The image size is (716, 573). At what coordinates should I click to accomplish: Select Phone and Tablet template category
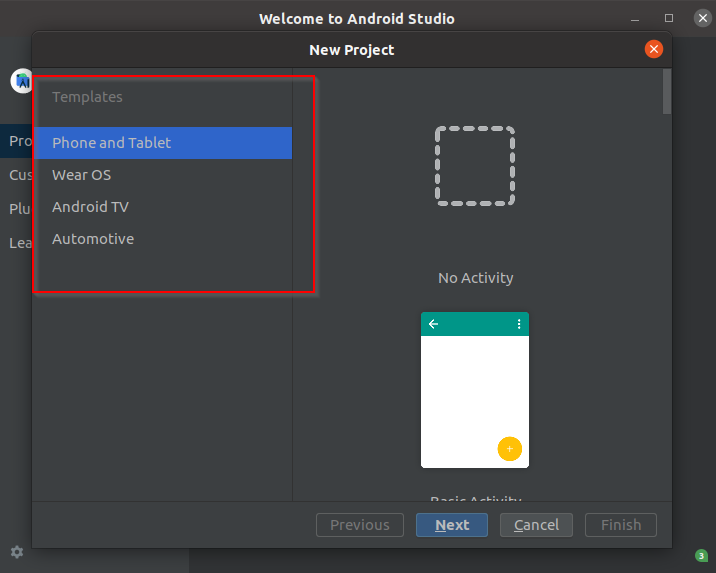pyautogui.click(x=163, y=143)
